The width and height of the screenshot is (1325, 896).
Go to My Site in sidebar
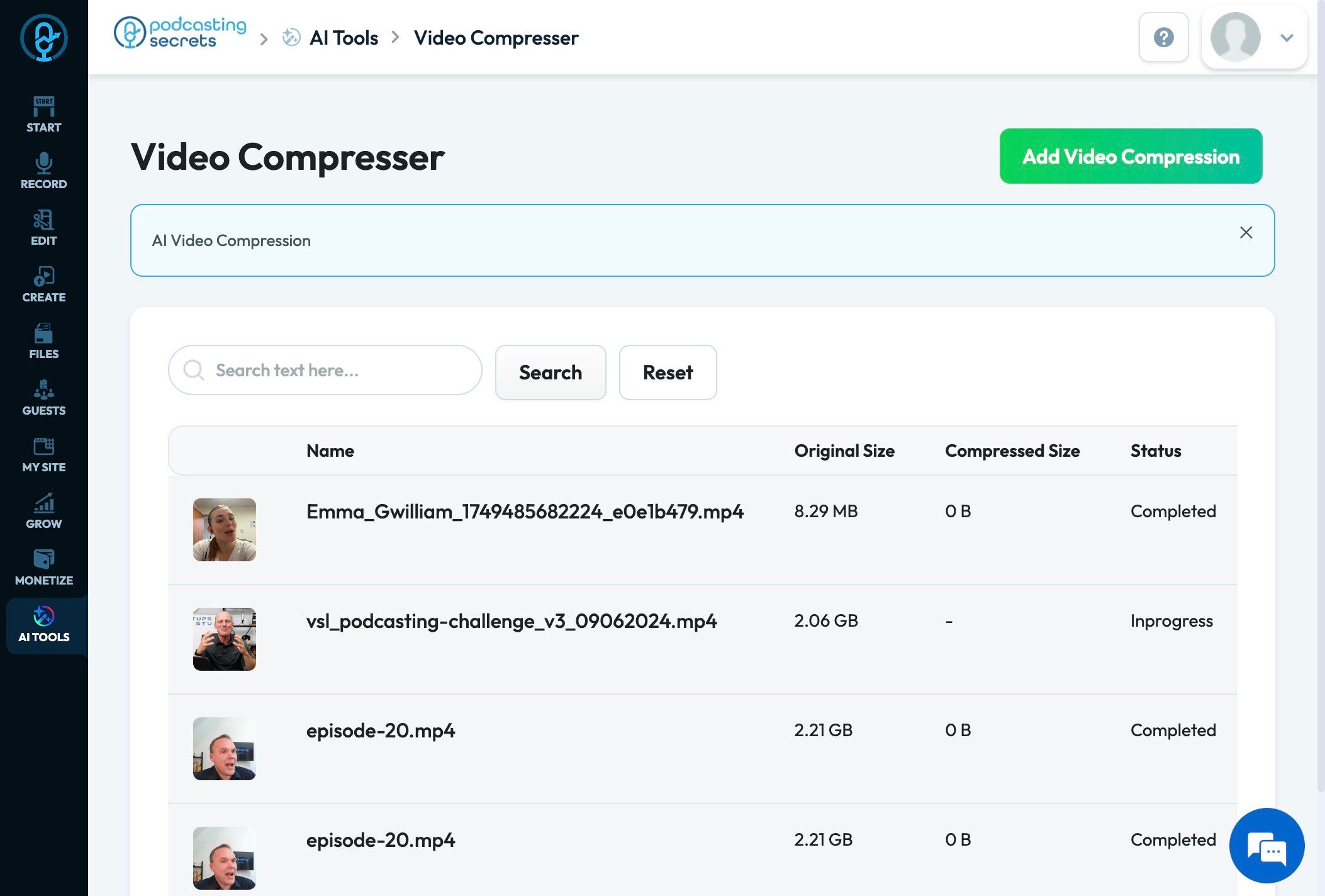[43, 454]
